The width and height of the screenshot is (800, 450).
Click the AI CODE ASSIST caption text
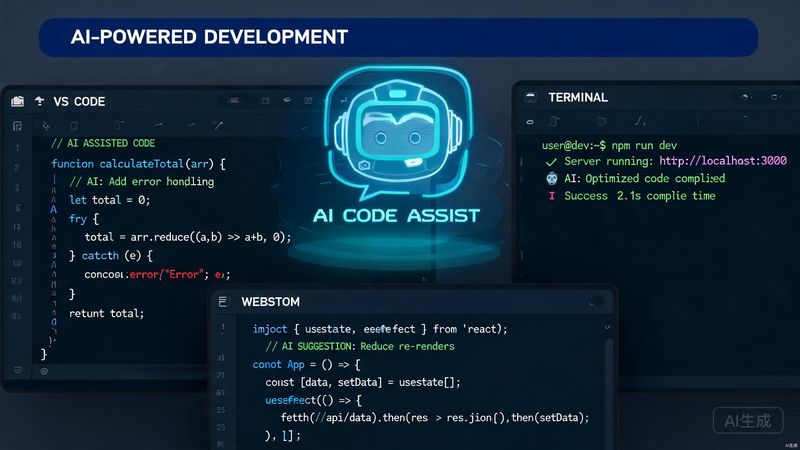(x=396, y=216)
